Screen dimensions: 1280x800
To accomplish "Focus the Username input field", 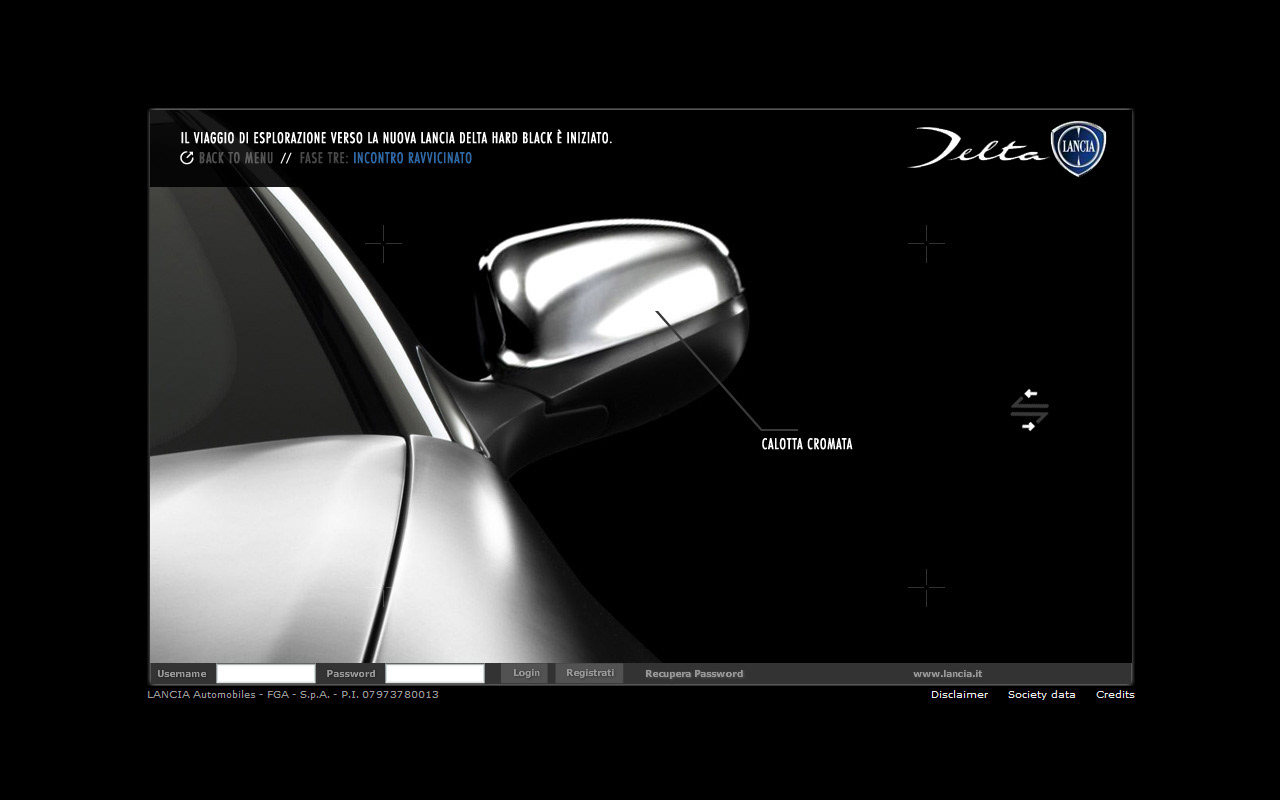I will coord(266,673).
